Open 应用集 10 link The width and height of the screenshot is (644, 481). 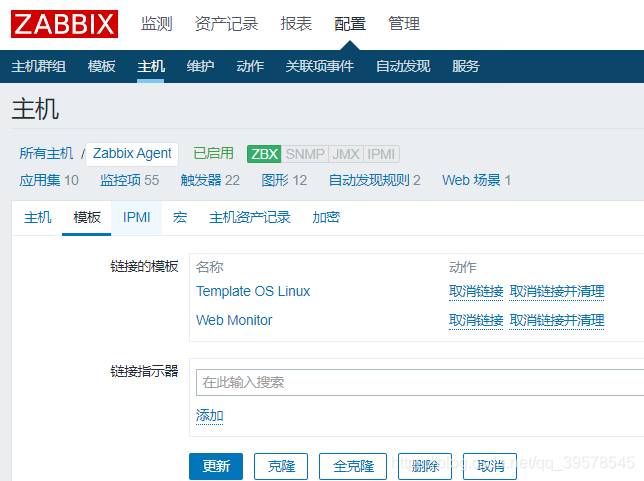[x=49, y=180]
